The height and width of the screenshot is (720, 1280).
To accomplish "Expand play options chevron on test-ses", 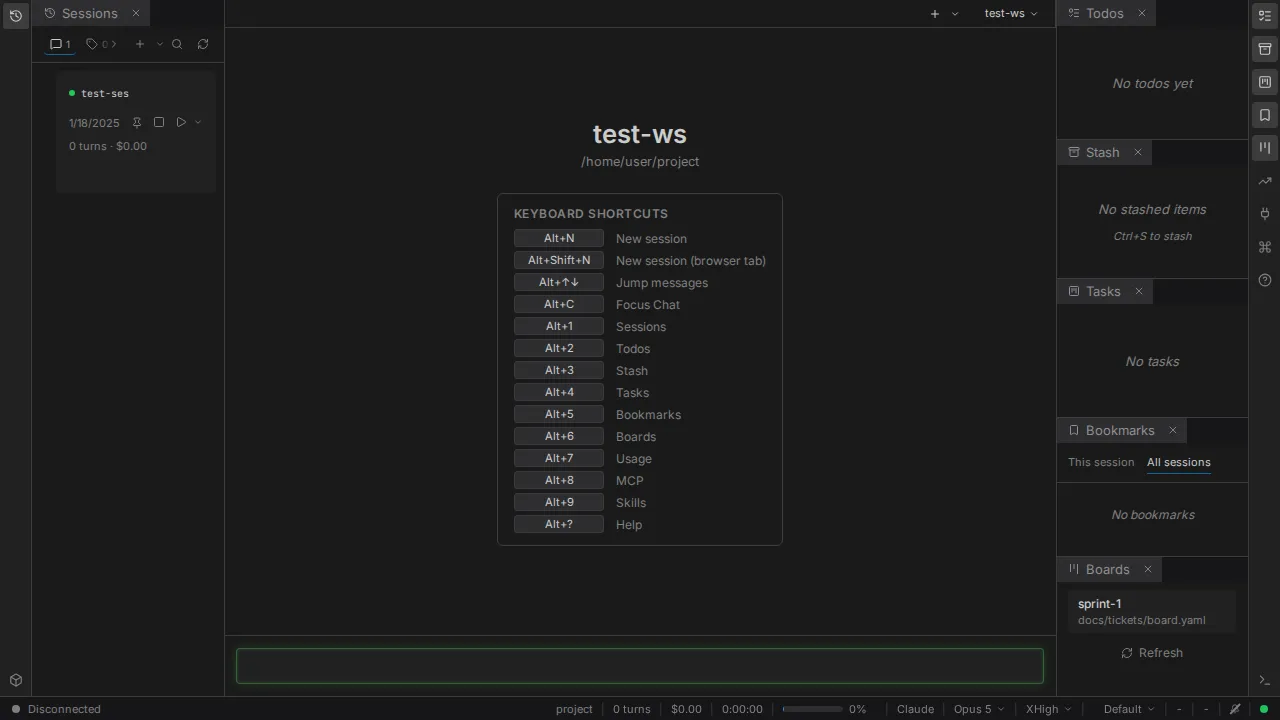I will click(x=198, y=123).
